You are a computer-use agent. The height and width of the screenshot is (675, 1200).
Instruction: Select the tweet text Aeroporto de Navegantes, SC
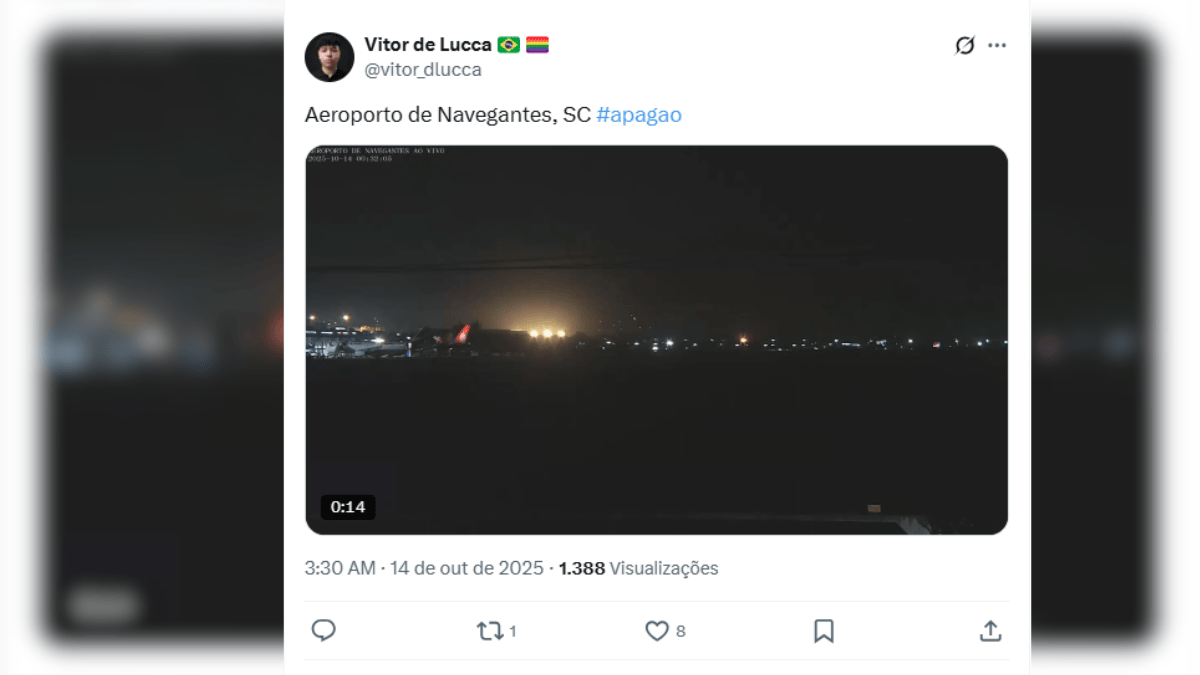(x=447, y=114)
